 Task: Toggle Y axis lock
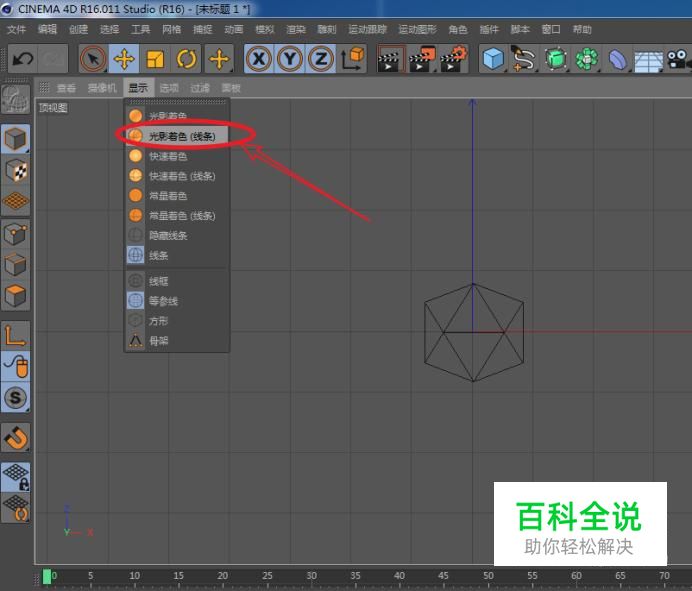pyautogui.click(x=290, y=58)
